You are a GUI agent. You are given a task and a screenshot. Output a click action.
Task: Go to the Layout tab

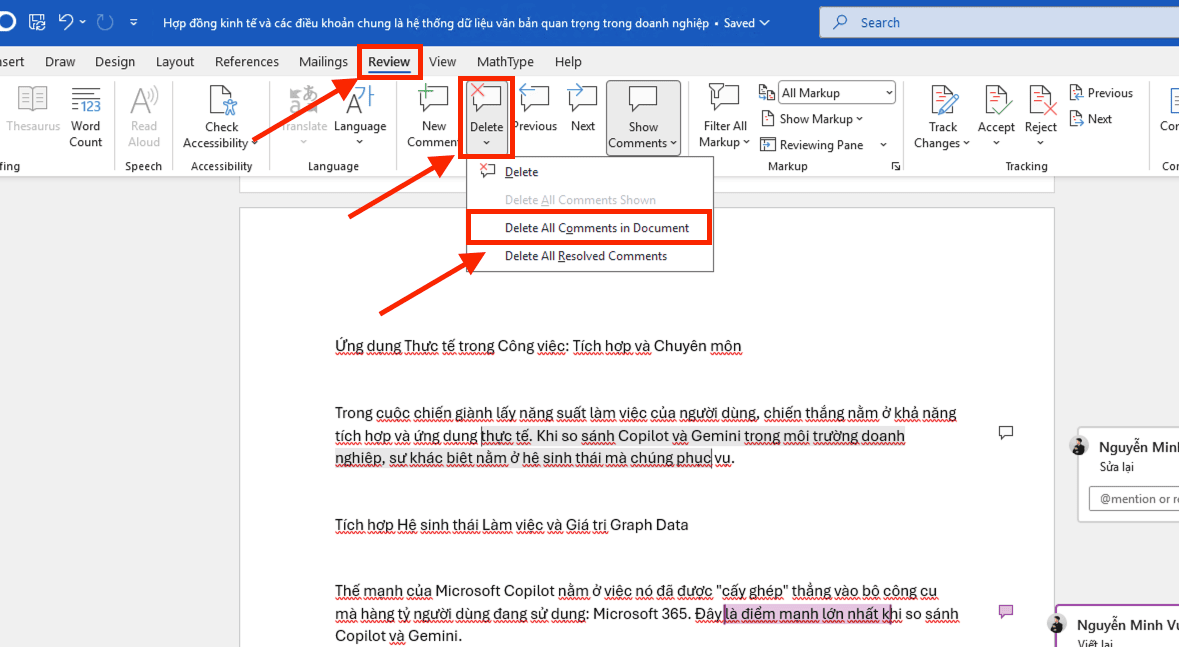point(174,62)
